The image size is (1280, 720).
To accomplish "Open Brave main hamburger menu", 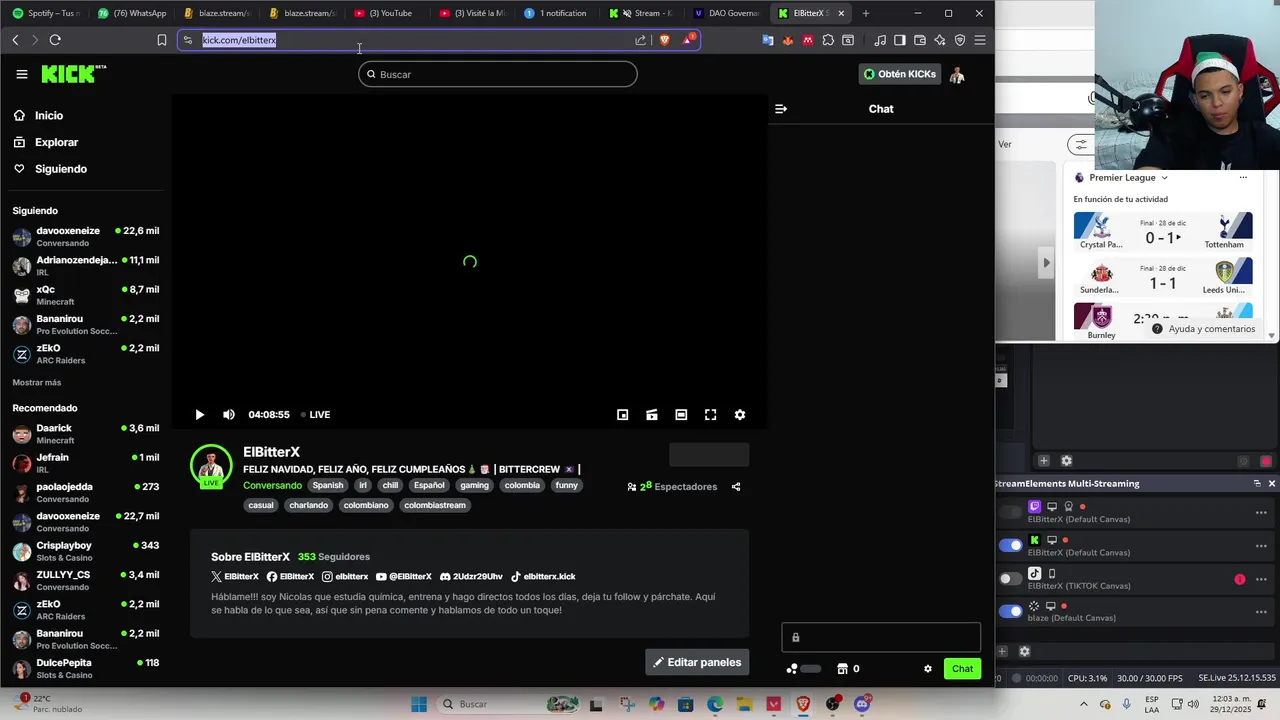I will point(980,40).
